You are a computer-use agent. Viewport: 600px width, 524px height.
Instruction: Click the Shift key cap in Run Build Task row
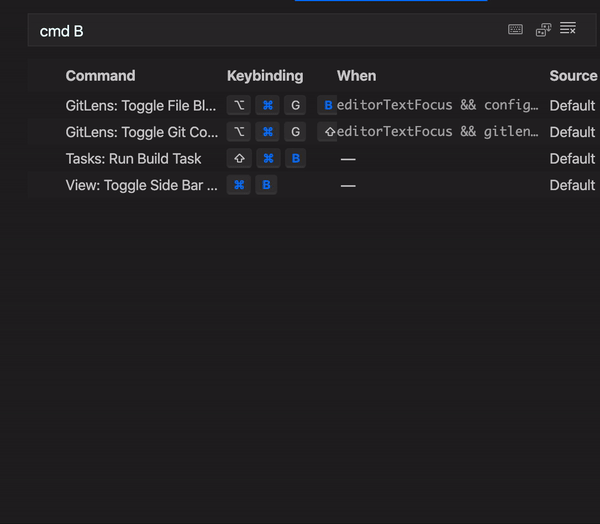239,158
